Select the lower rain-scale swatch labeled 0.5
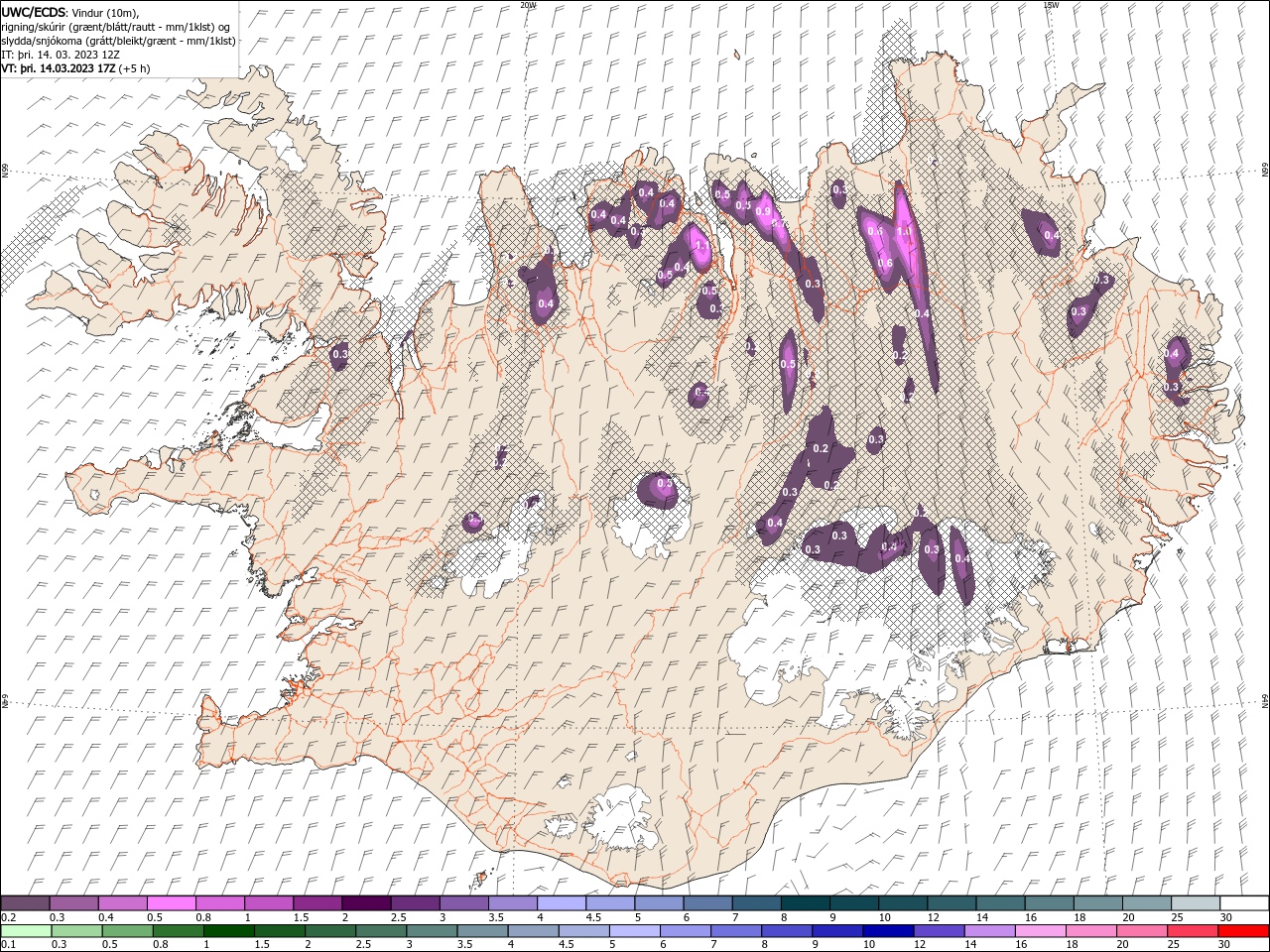The width and height of the screenshot is (1270, 952). (x=127, y=931)
